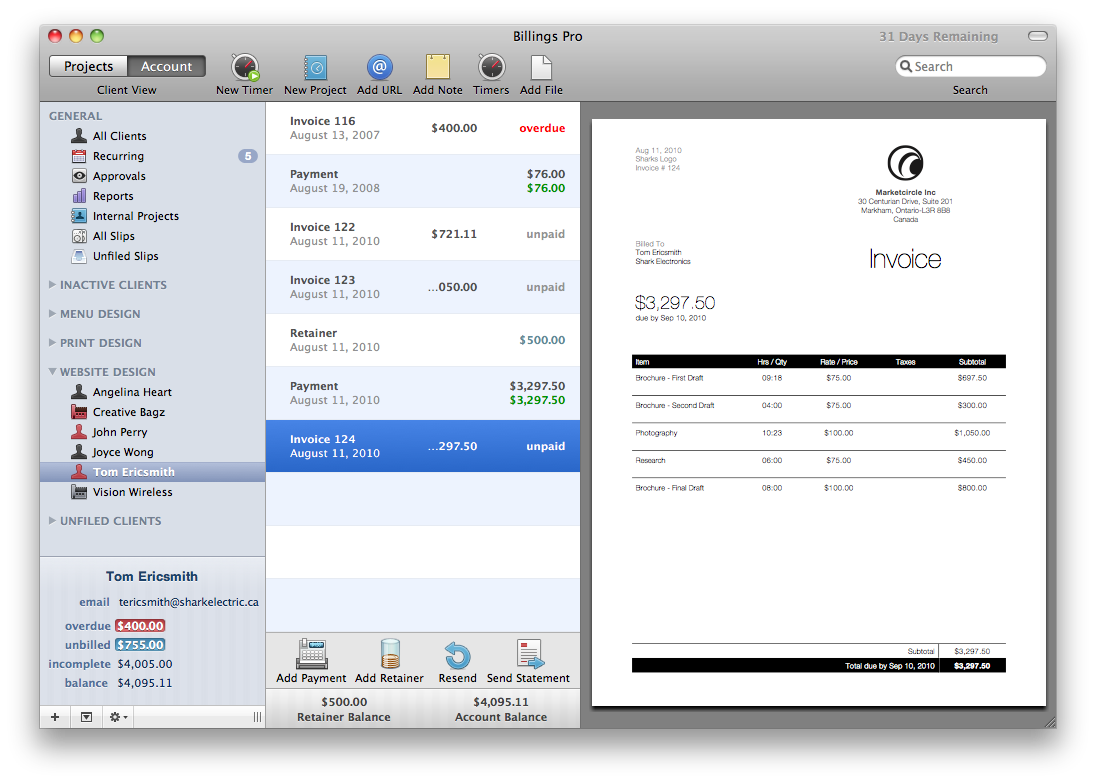Expand the Unfiled Clients group

coord(52,521)
